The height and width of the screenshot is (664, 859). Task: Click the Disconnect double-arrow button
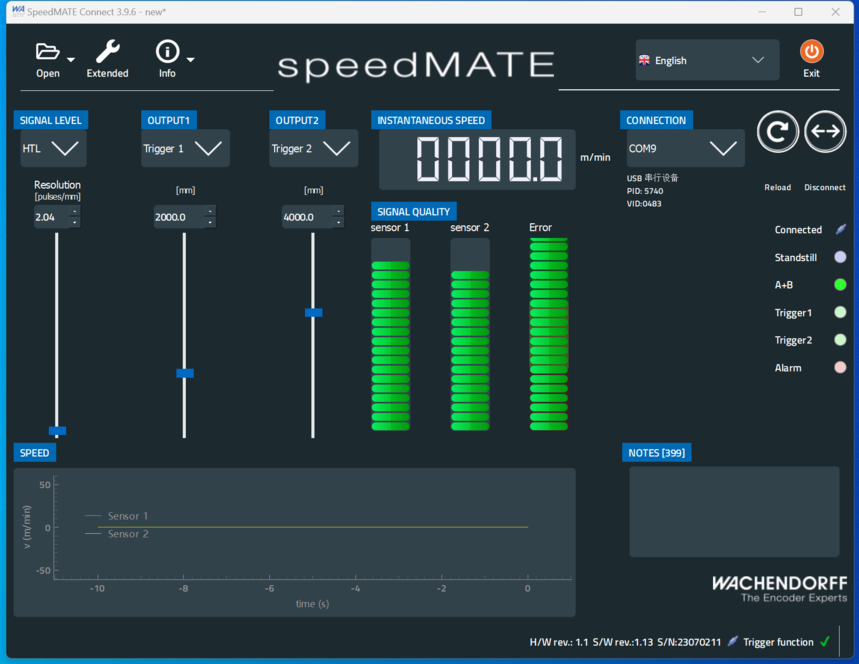click(825, 131)
